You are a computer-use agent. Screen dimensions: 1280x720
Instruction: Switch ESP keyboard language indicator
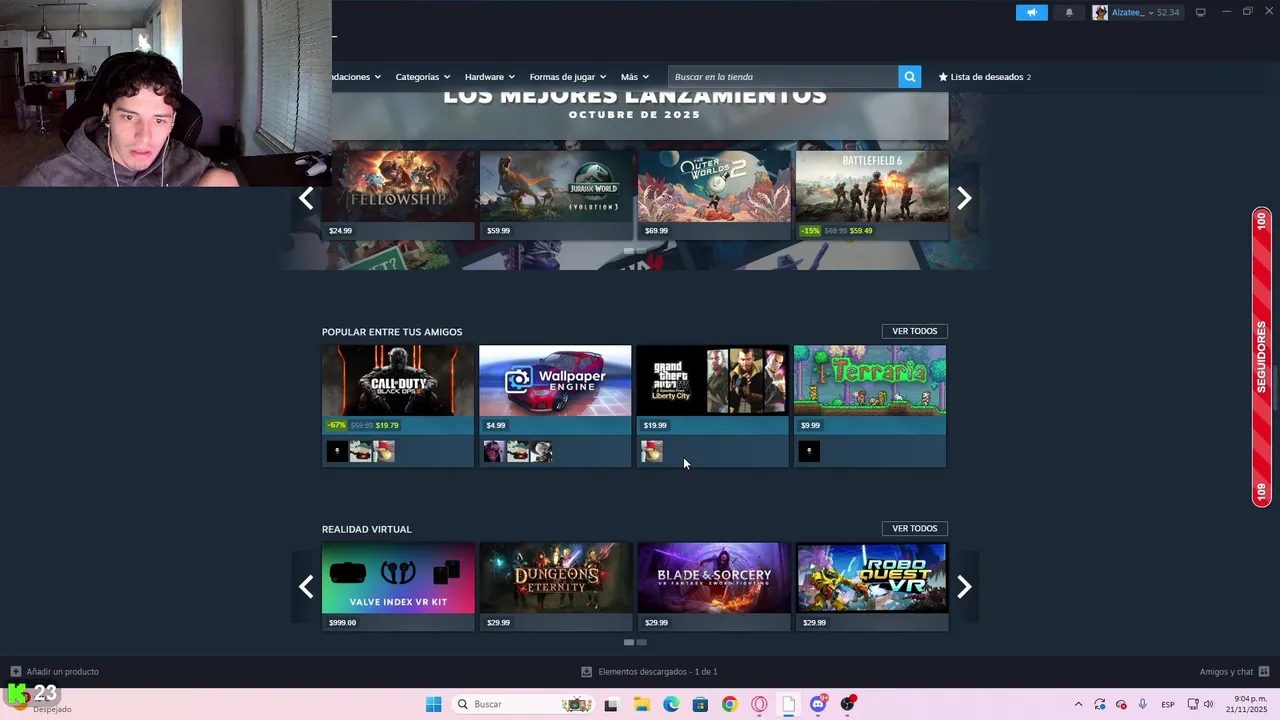pyautogui.click(x=1168, y=704)
